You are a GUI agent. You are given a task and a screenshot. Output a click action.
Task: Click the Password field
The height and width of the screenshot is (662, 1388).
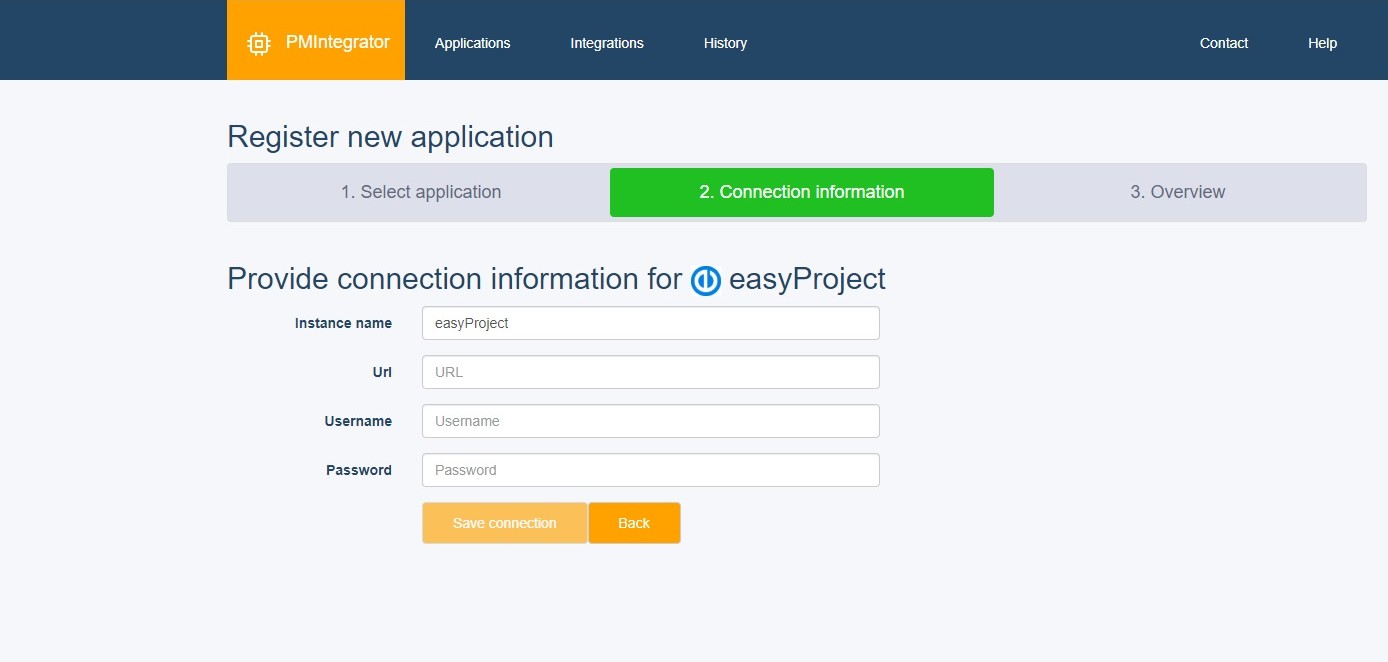(650, 470)
